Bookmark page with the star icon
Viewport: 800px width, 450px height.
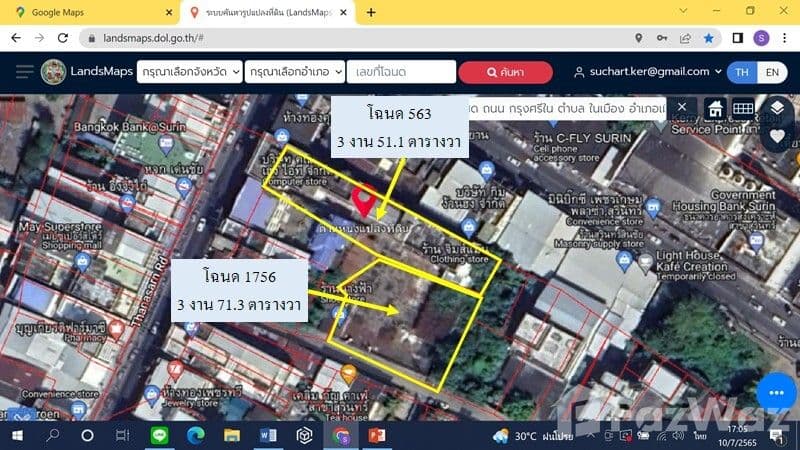tap(708, 38)
